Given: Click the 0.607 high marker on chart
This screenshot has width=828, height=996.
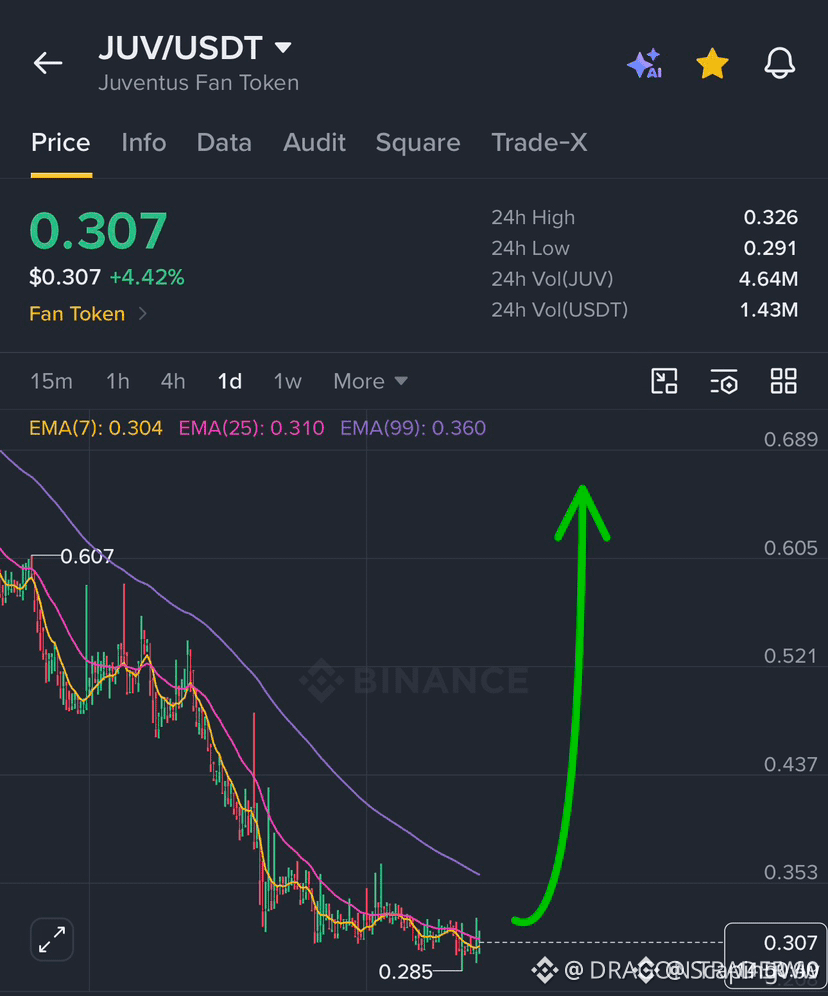Looking at the screenshot, I should (87, 556).
